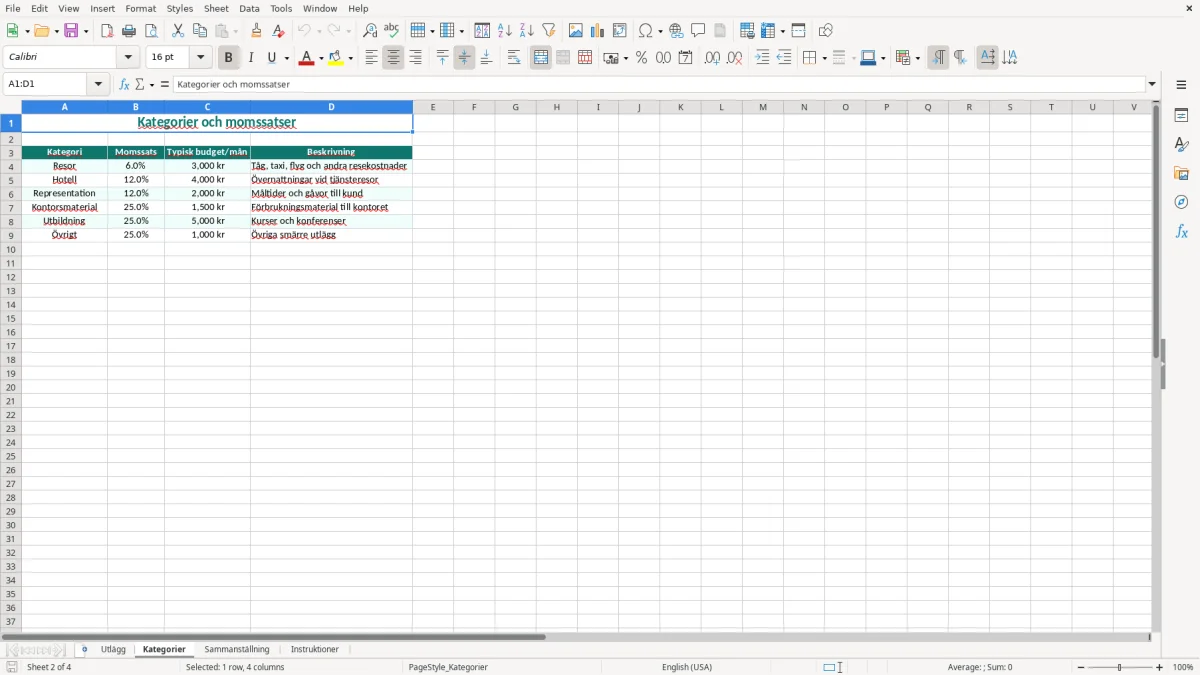Click the Format as Percent icon
The width and height of the screenshot is (1200, 675).
[x=641, y=58]
